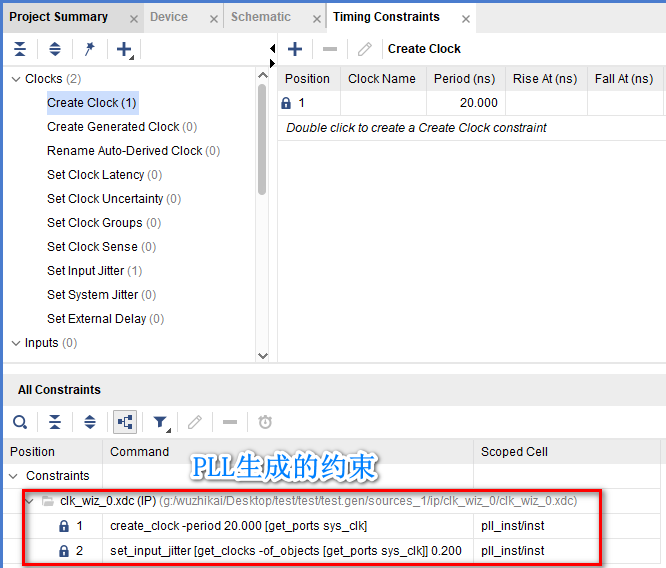
Task: Select Set Clock Groups (0)
Action: click(x=104, y=223)
